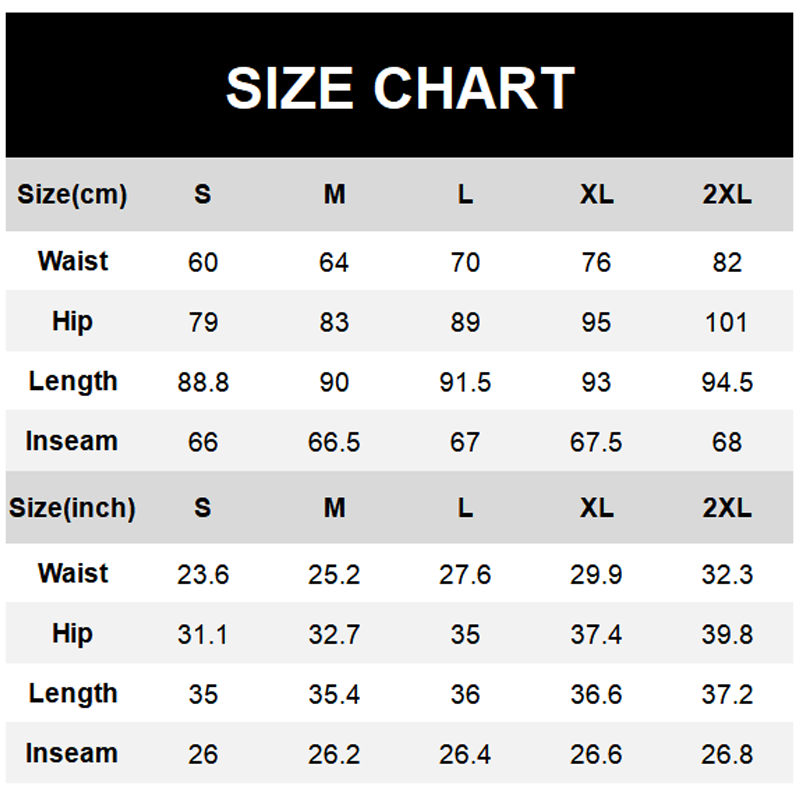Click the 32.7 hip value
The image size is (800, 800).
point(334,634)
